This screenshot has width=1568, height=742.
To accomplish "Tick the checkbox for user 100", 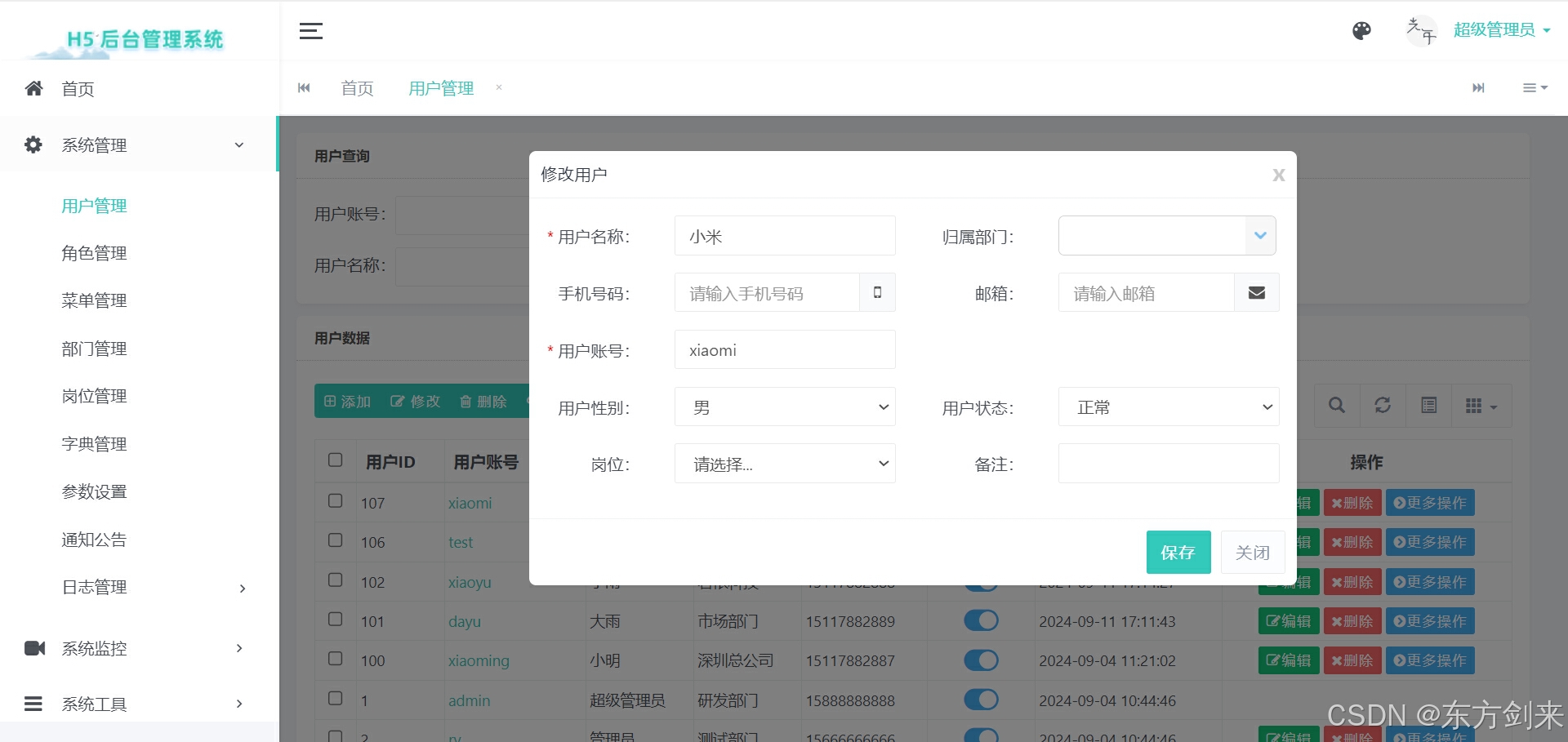I will (335, 658).
